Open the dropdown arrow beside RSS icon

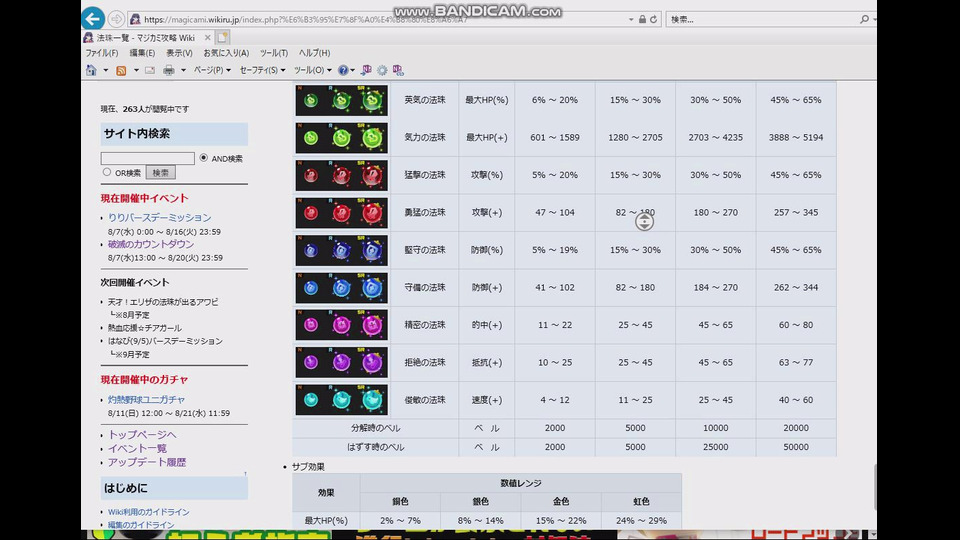point(136,70)
